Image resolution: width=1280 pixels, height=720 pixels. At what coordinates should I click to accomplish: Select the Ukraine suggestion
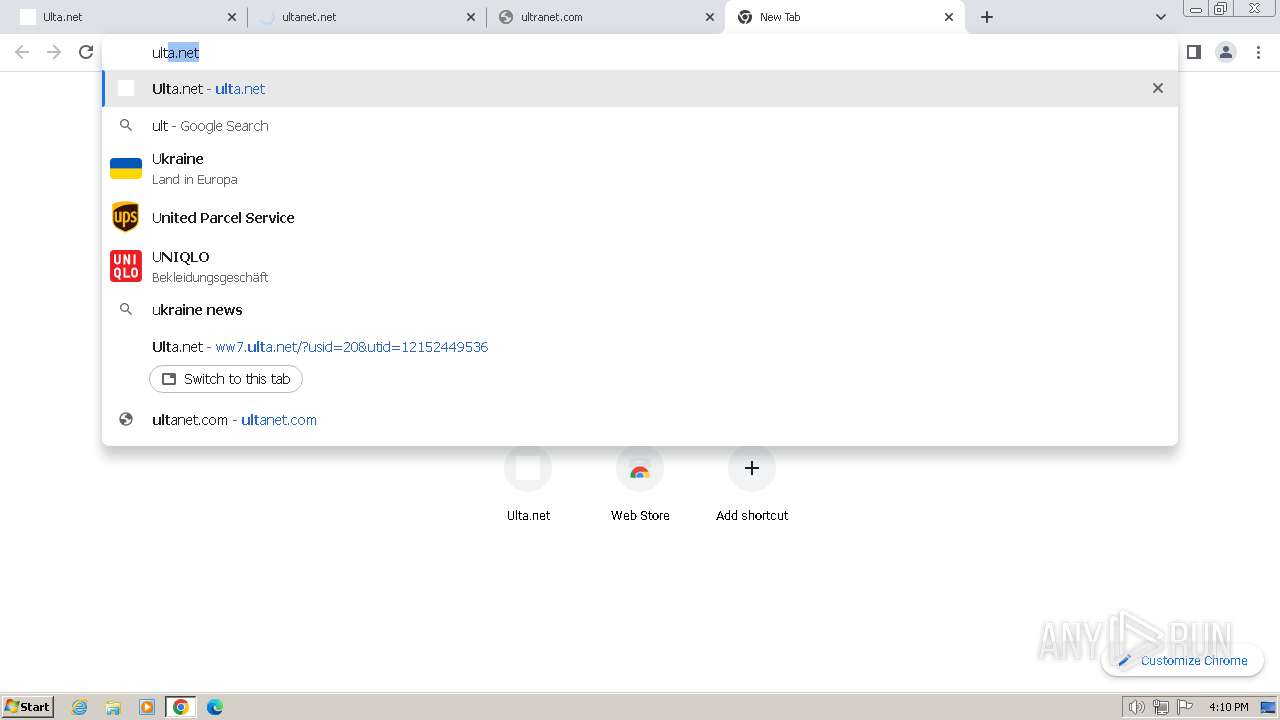click(x=640, y=168)
